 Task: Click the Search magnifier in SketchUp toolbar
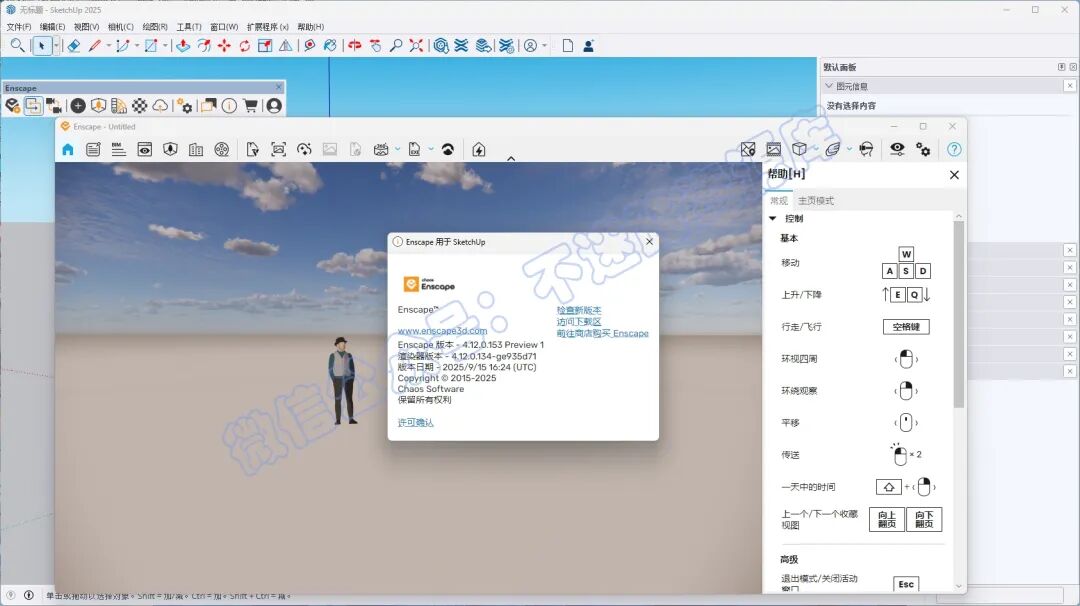17,46
